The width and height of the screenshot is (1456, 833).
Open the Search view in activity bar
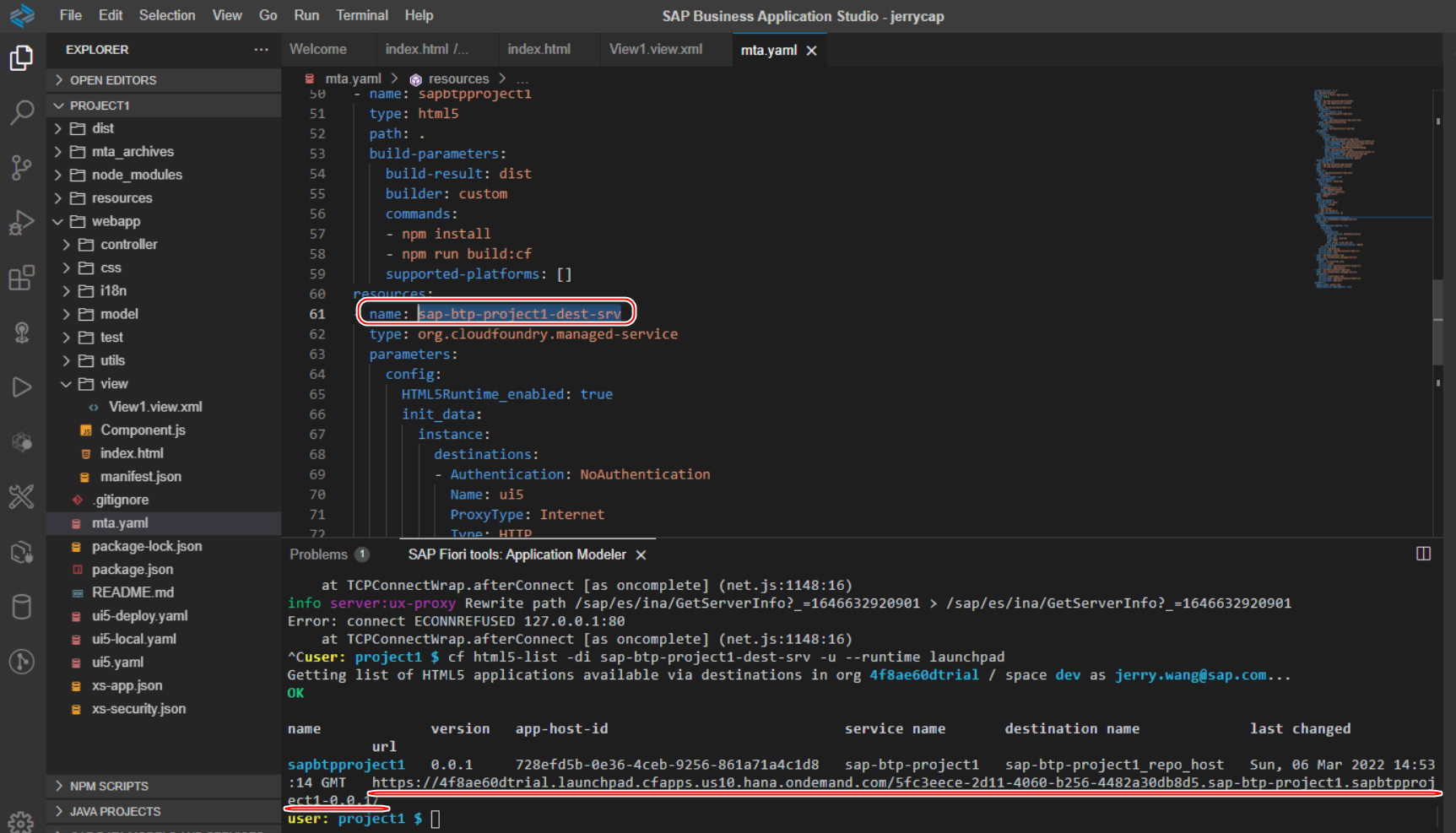pyautogui.click(x=22, y=112)
